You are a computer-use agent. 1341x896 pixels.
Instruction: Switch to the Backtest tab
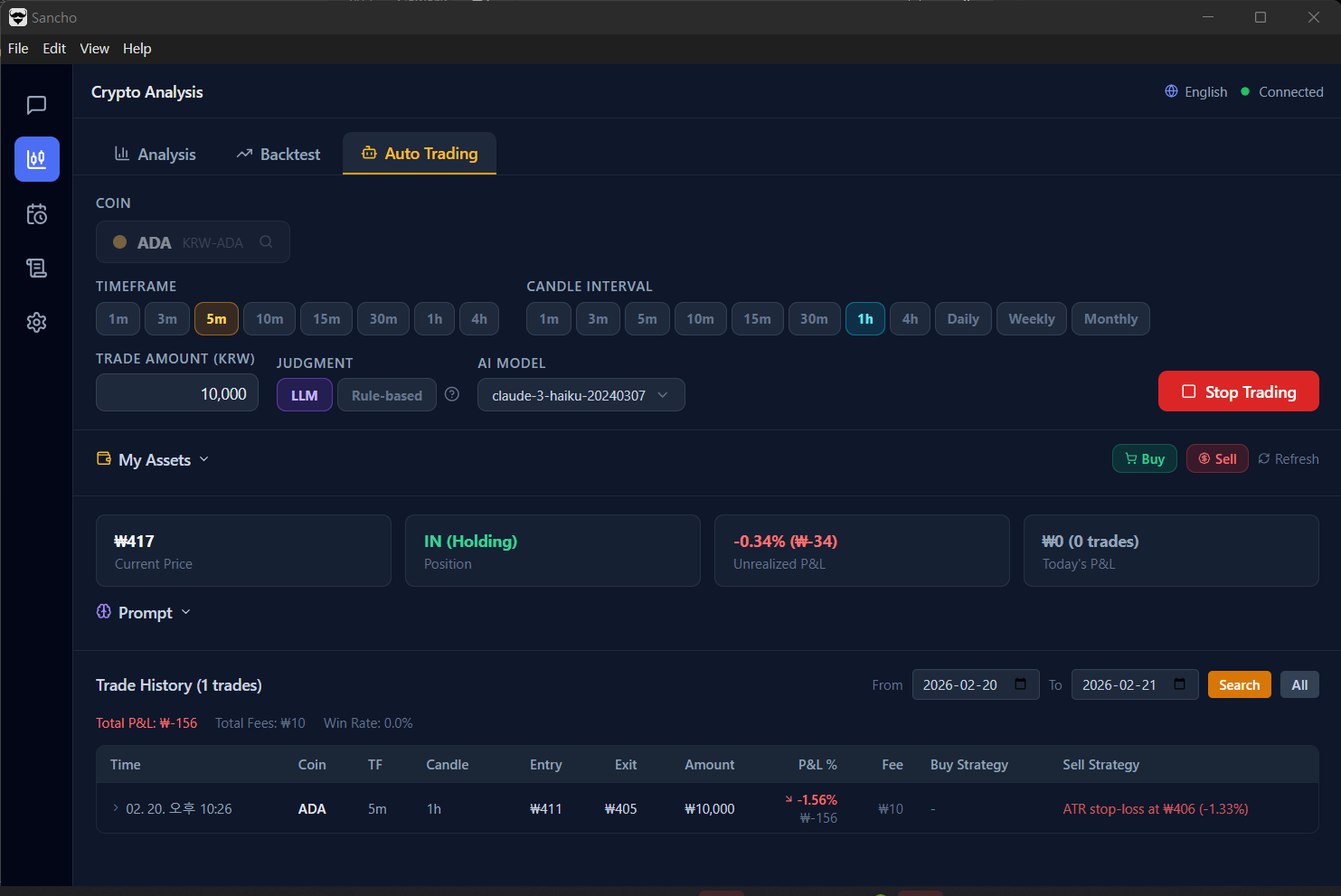[278, 154]
